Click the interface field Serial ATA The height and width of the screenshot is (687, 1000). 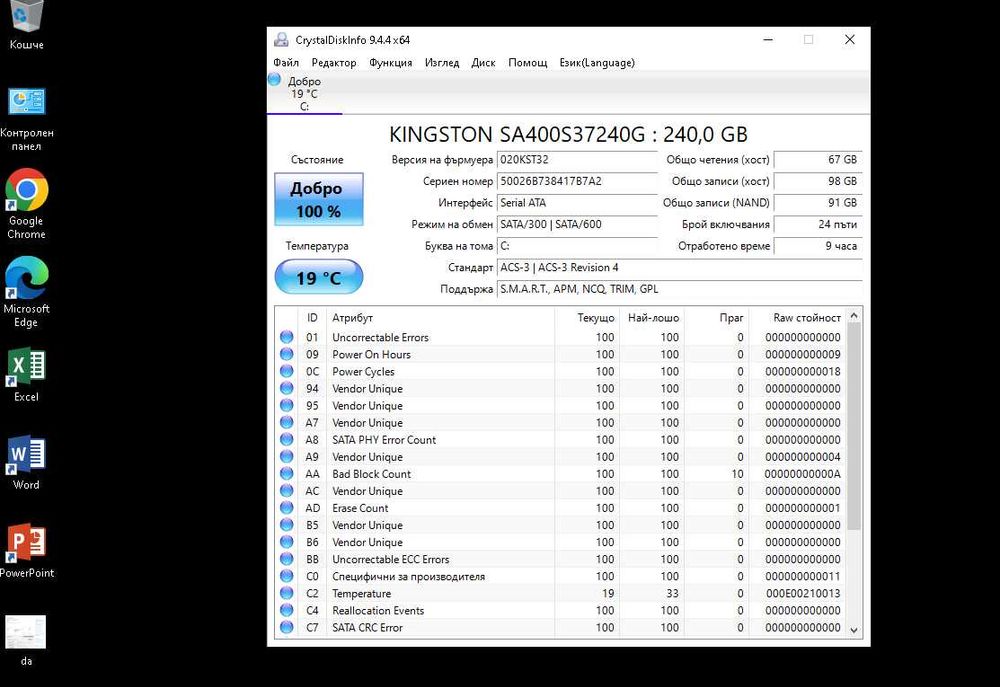(x=577, y=203)
